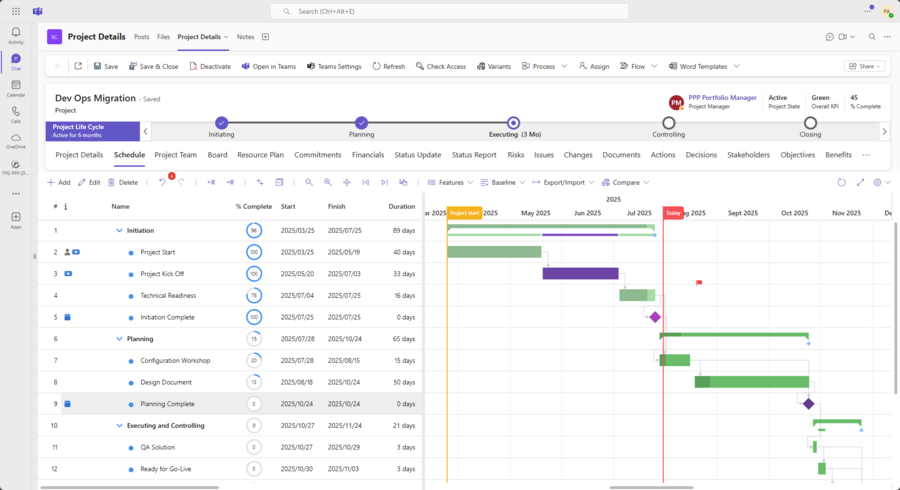
Task: Open Gantt settings gear icon
Action: click(x=877, y=182)
